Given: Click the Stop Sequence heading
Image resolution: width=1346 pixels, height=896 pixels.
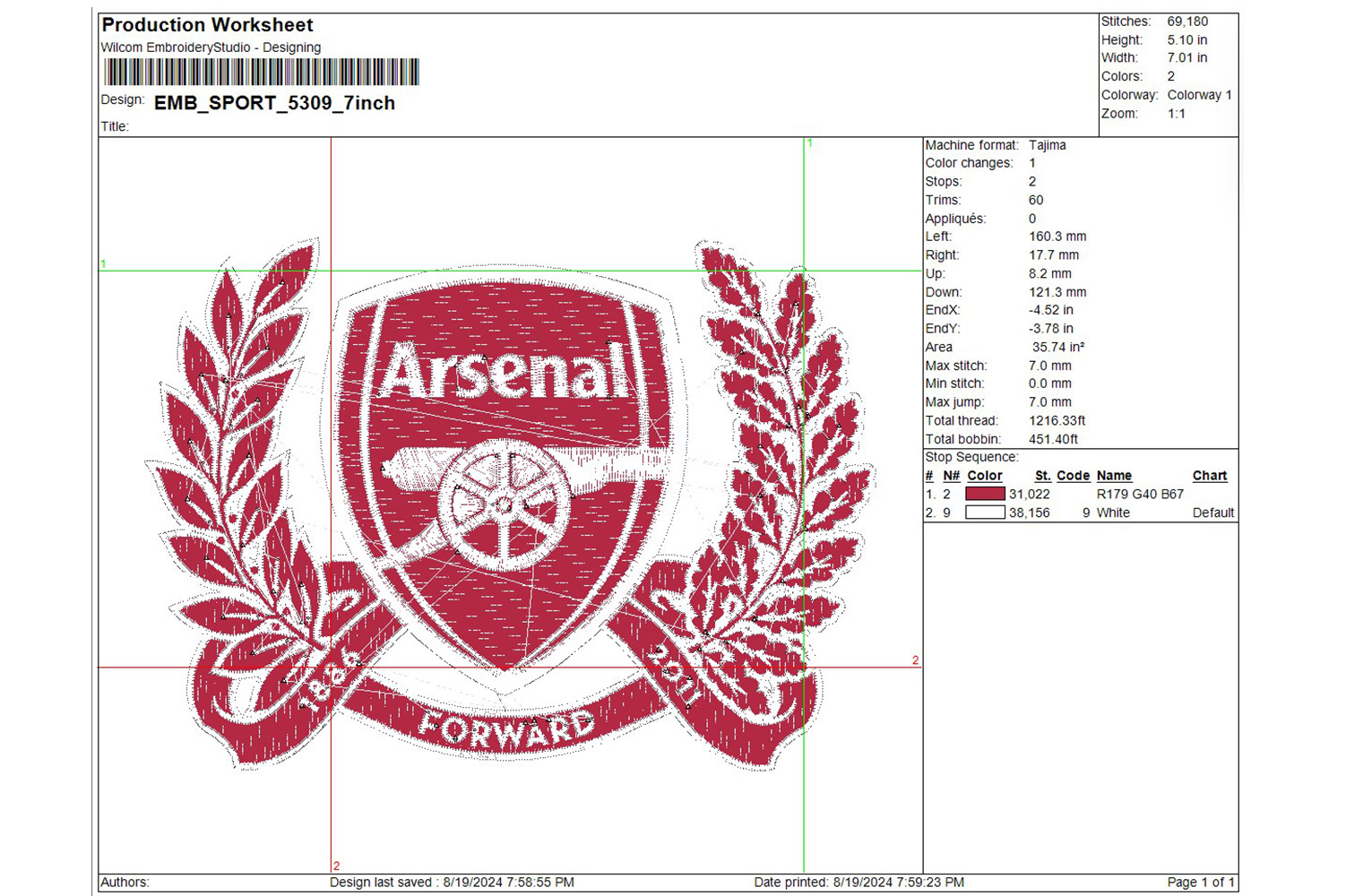Looking at the screenshot, I should (971, 457).
